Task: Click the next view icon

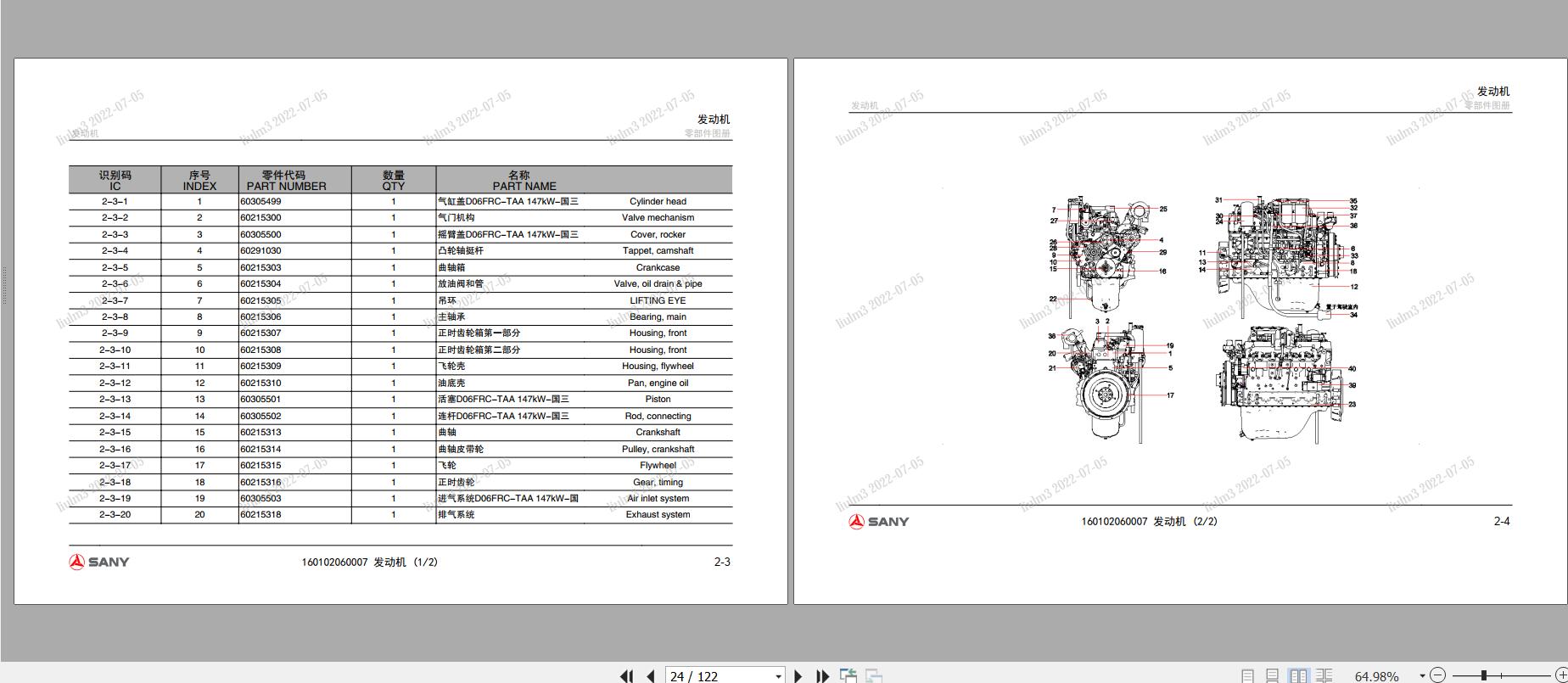Action: (x=874, y=675)
